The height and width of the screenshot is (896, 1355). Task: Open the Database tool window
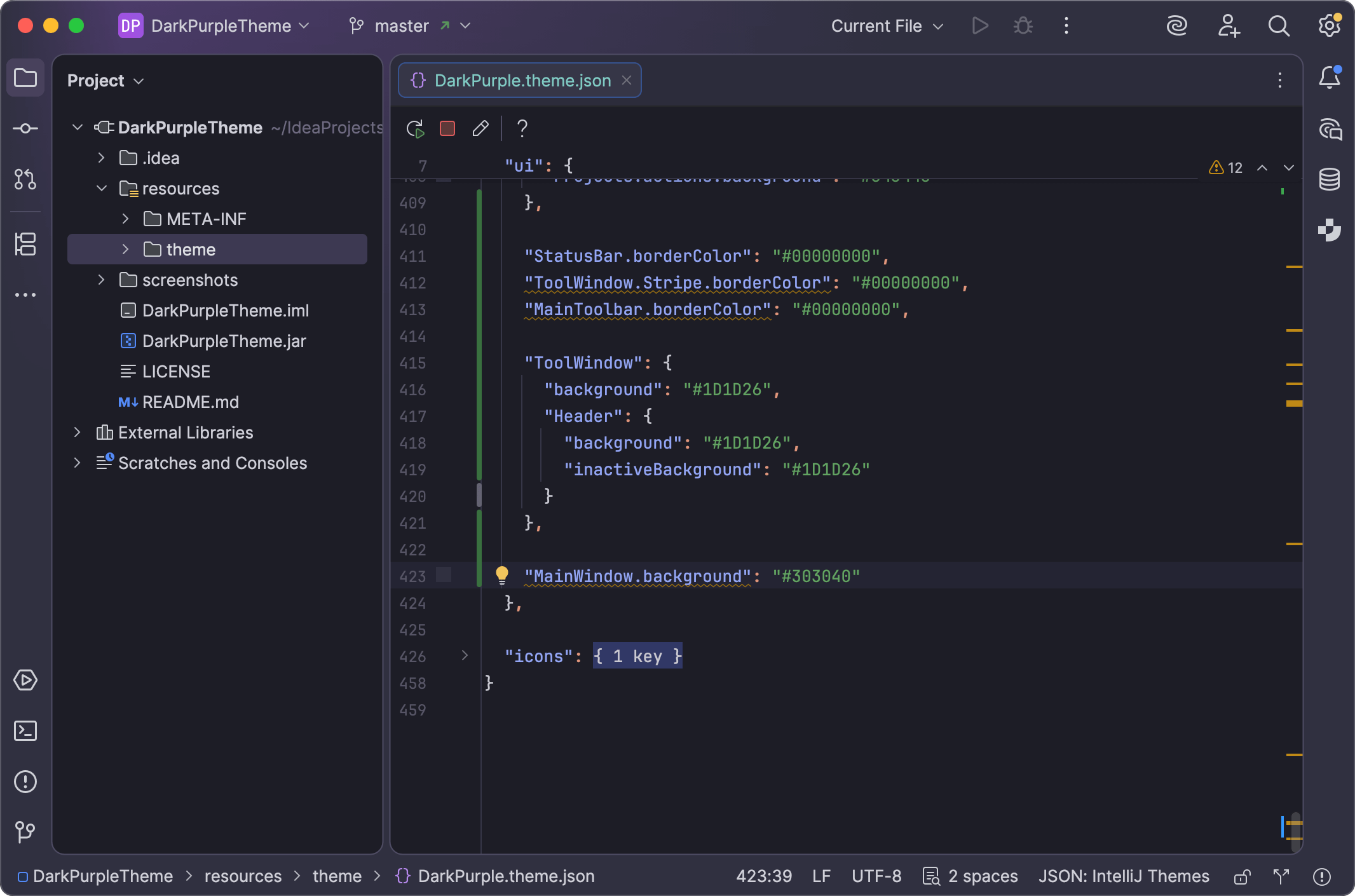click(1330, 179)
